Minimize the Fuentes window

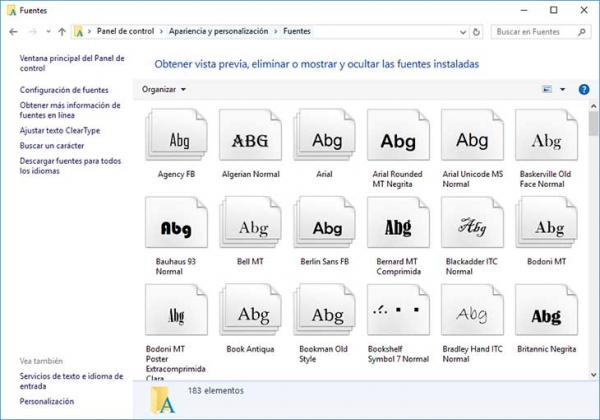pyautogui.click(x=524, y=10)
